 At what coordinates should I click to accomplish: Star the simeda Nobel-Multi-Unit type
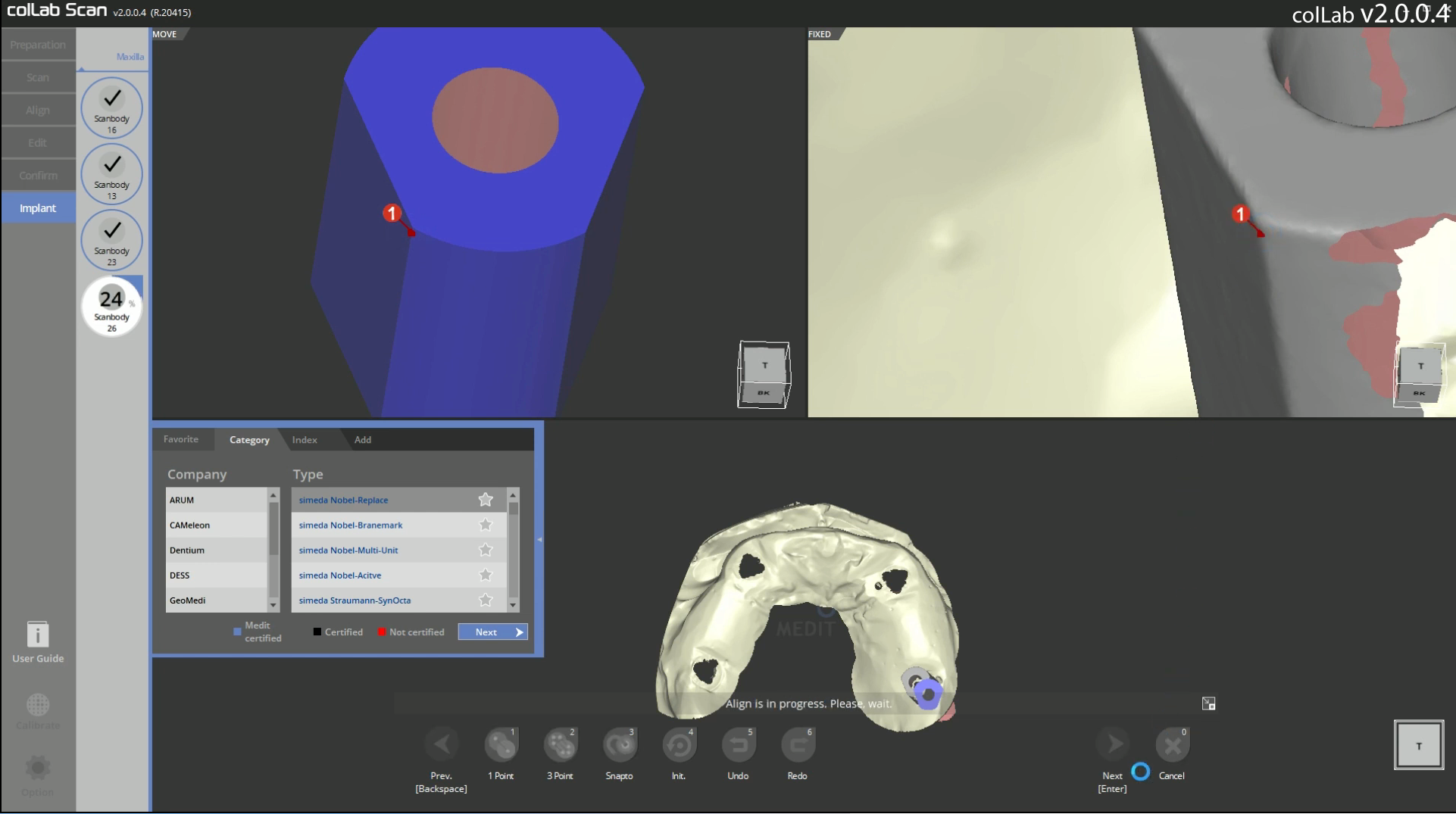tap(486, 550)
